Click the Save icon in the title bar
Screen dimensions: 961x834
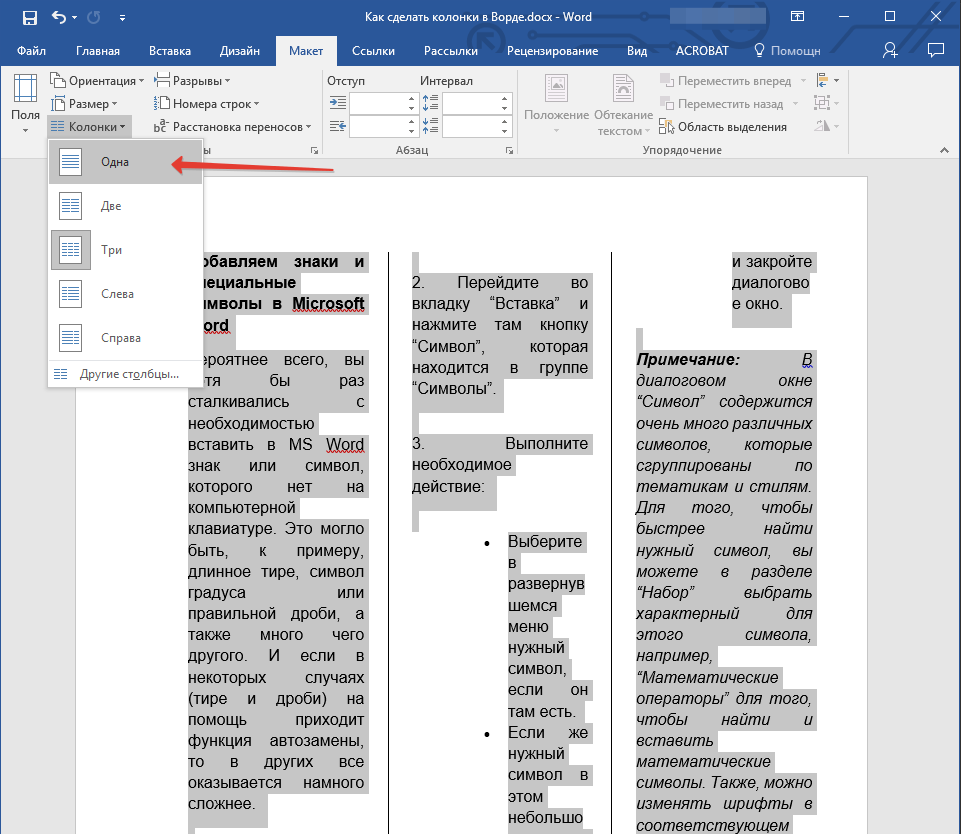click(x=30, y=17)
